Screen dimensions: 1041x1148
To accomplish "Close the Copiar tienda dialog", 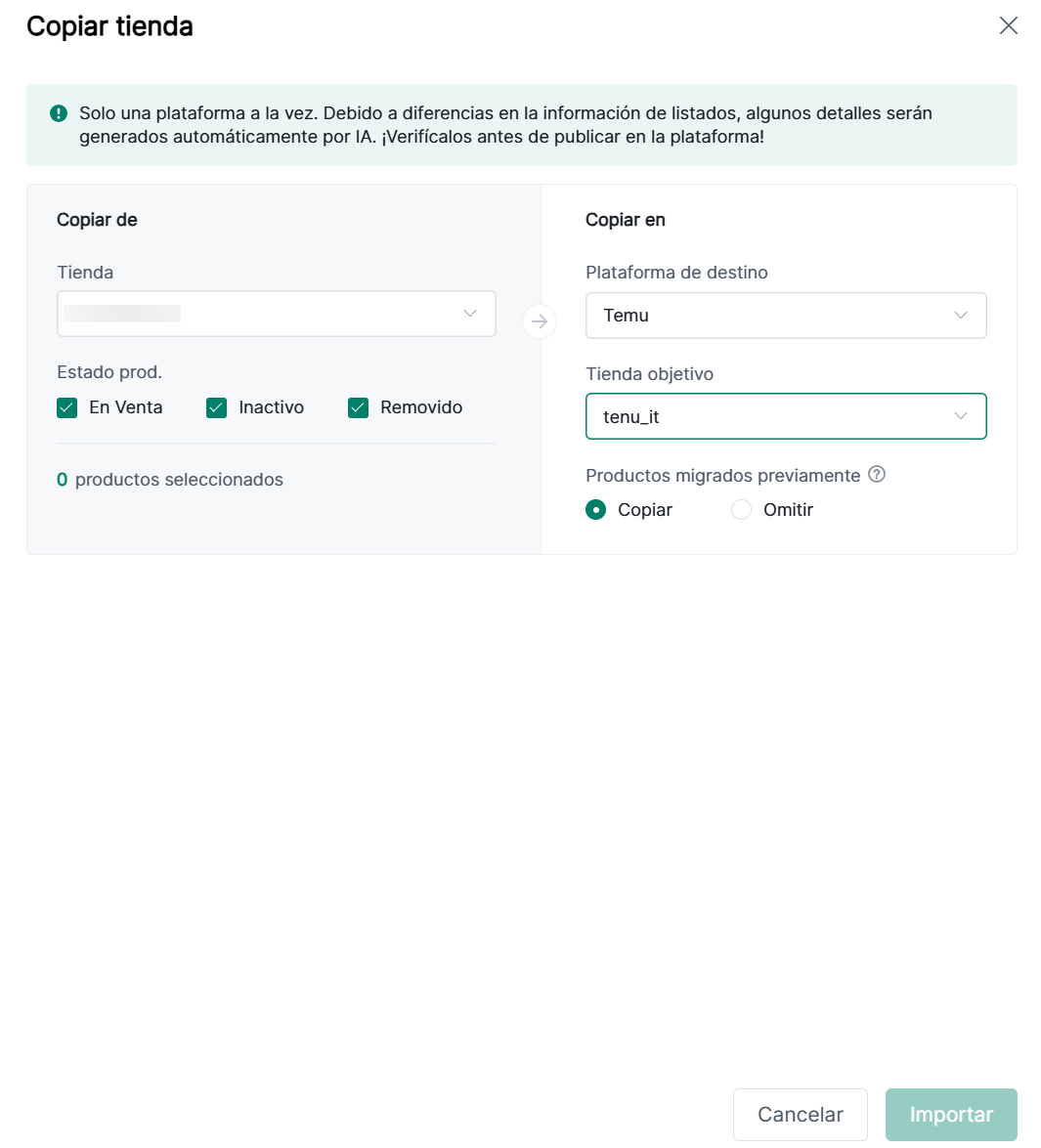I will point(1009,25).
